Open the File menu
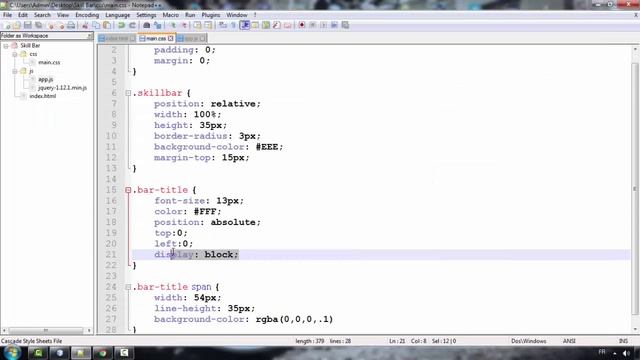The image size is (640, 360). tap(7, 15)
